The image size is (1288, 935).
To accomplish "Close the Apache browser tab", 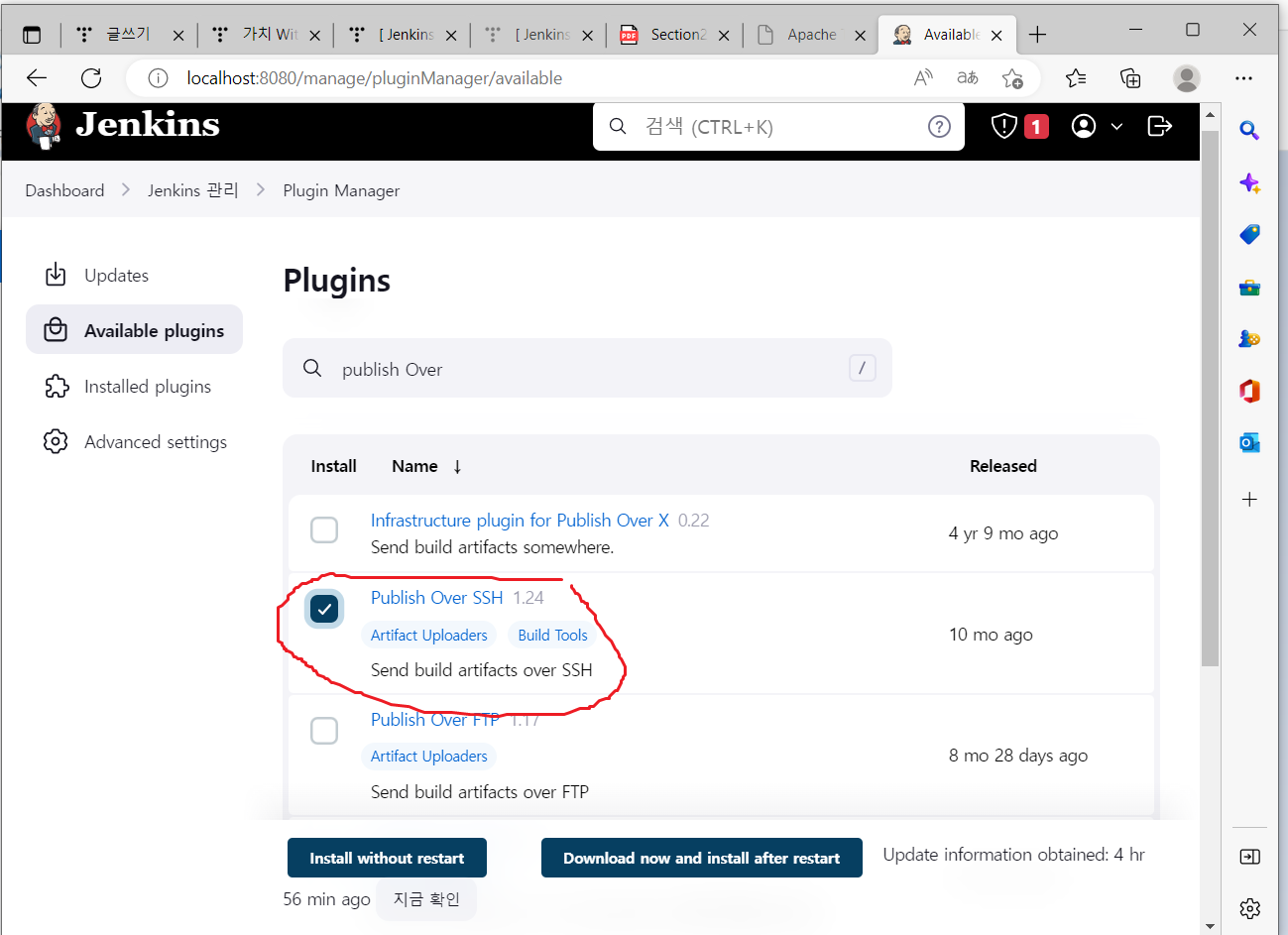I will (860, 35).
